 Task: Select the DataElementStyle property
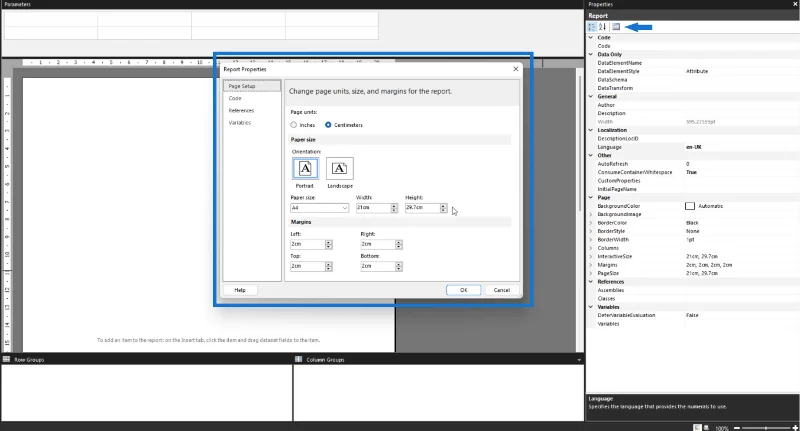pyautogui.click(x=693, y=71)
